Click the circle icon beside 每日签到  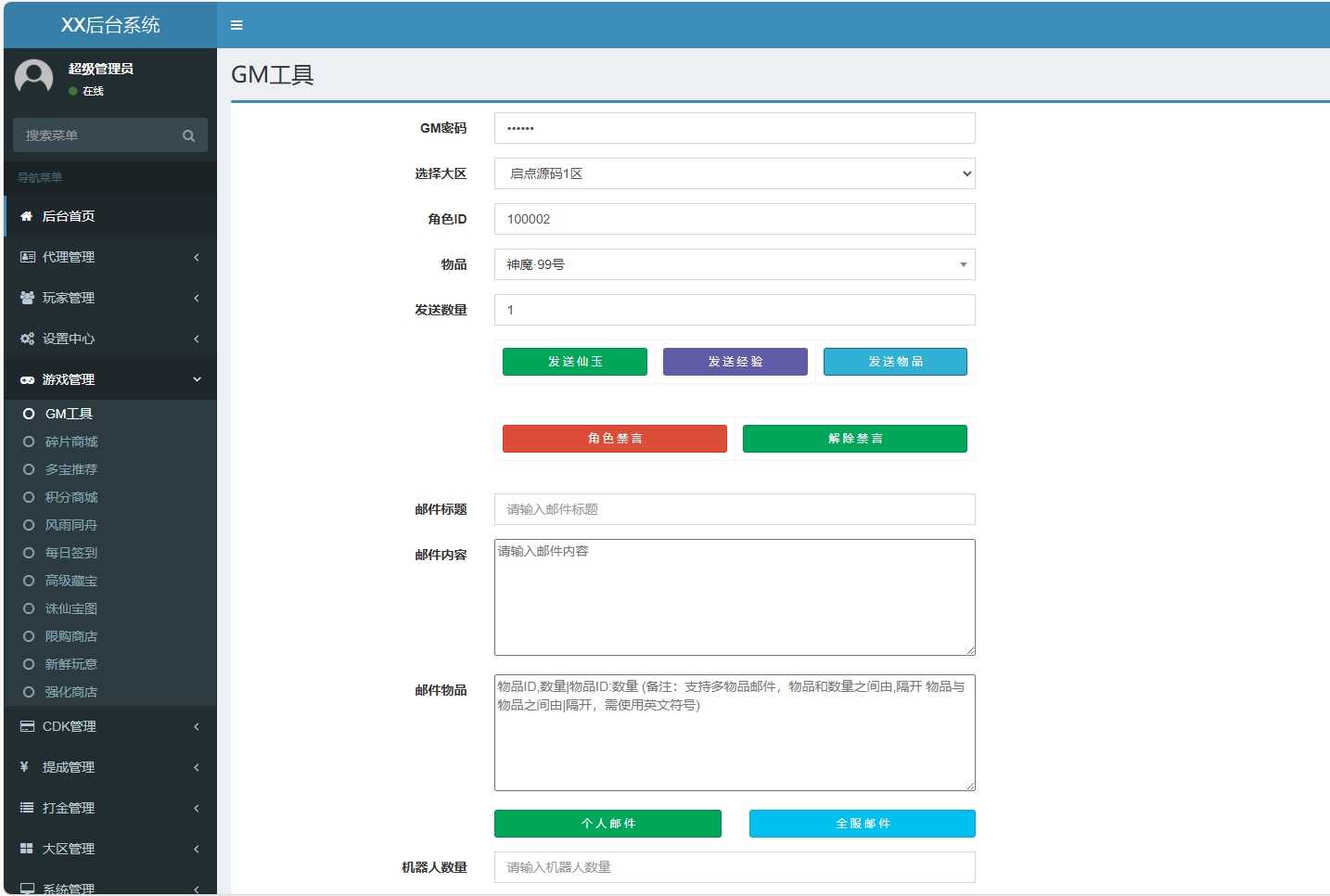[x=29, y=553]
